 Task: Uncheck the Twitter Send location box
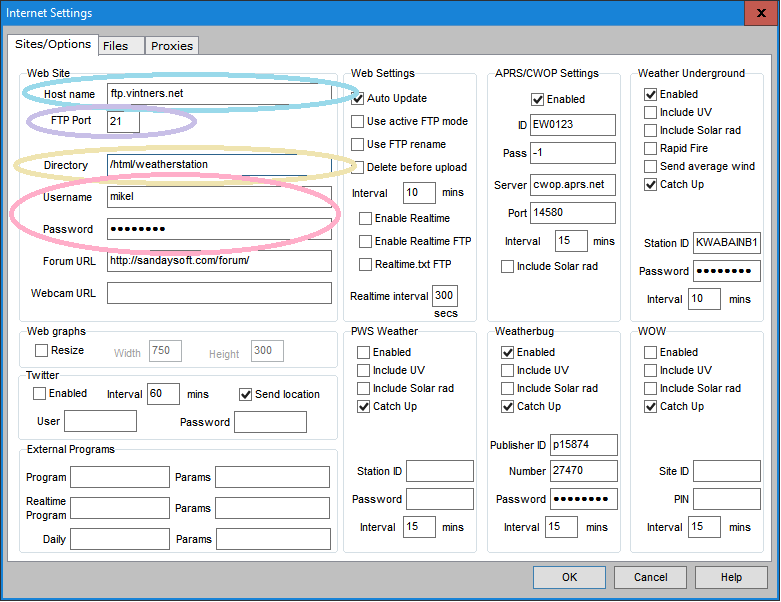(x=246, y=394)
